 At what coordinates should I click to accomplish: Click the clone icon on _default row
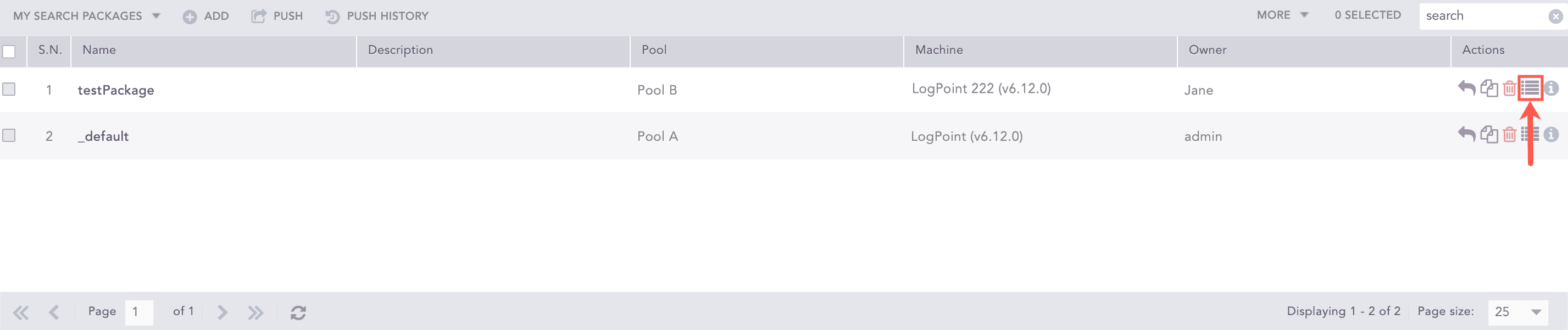1489,135
